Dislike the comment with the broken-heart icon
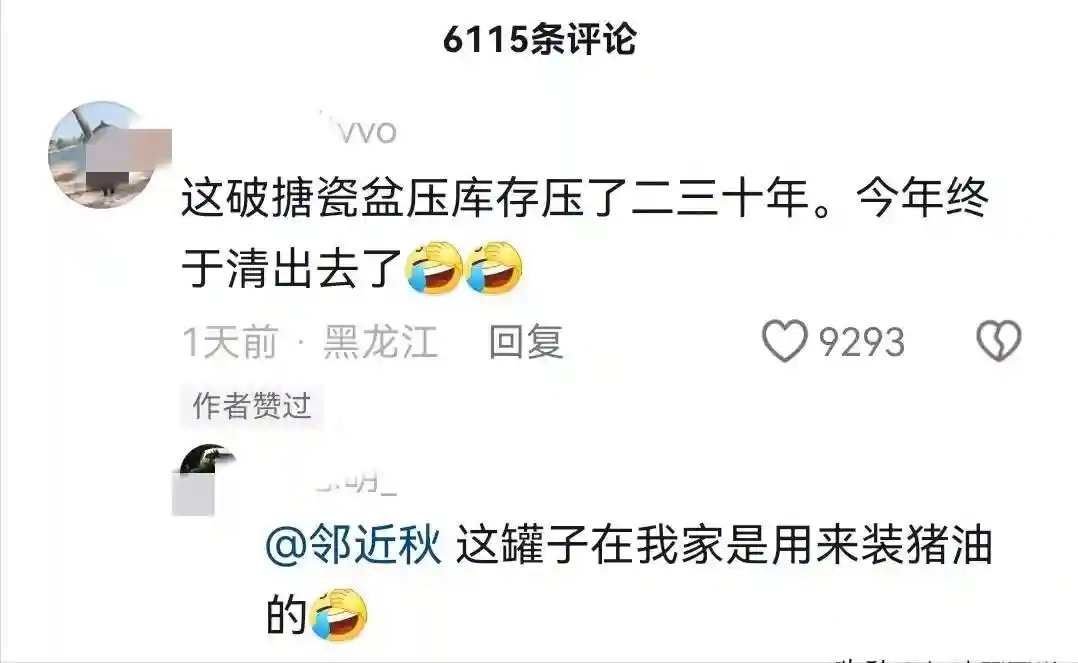 [999, 341]
